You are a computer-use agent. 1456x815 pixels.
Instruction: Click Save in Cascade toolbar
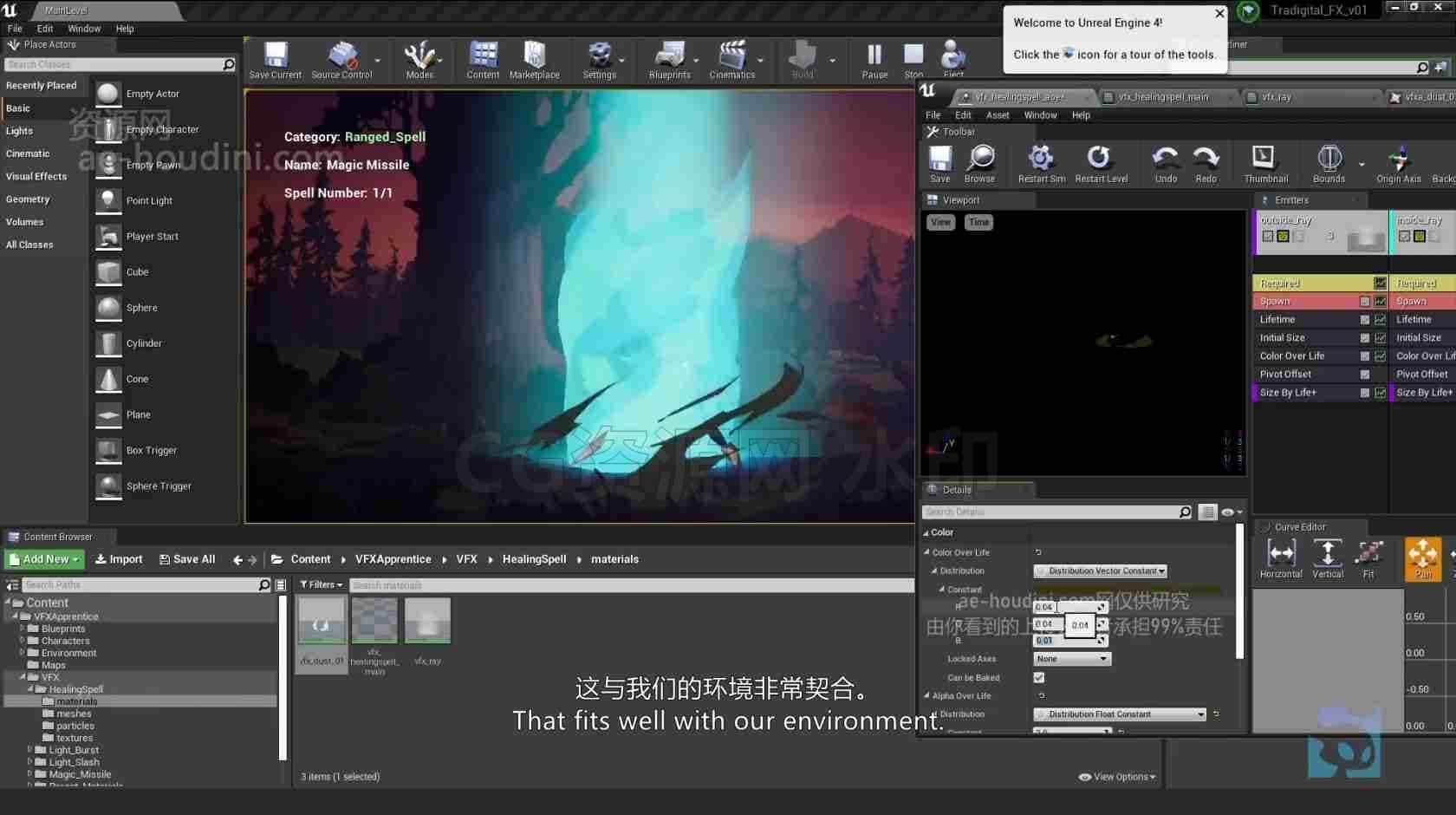[940, 164]
